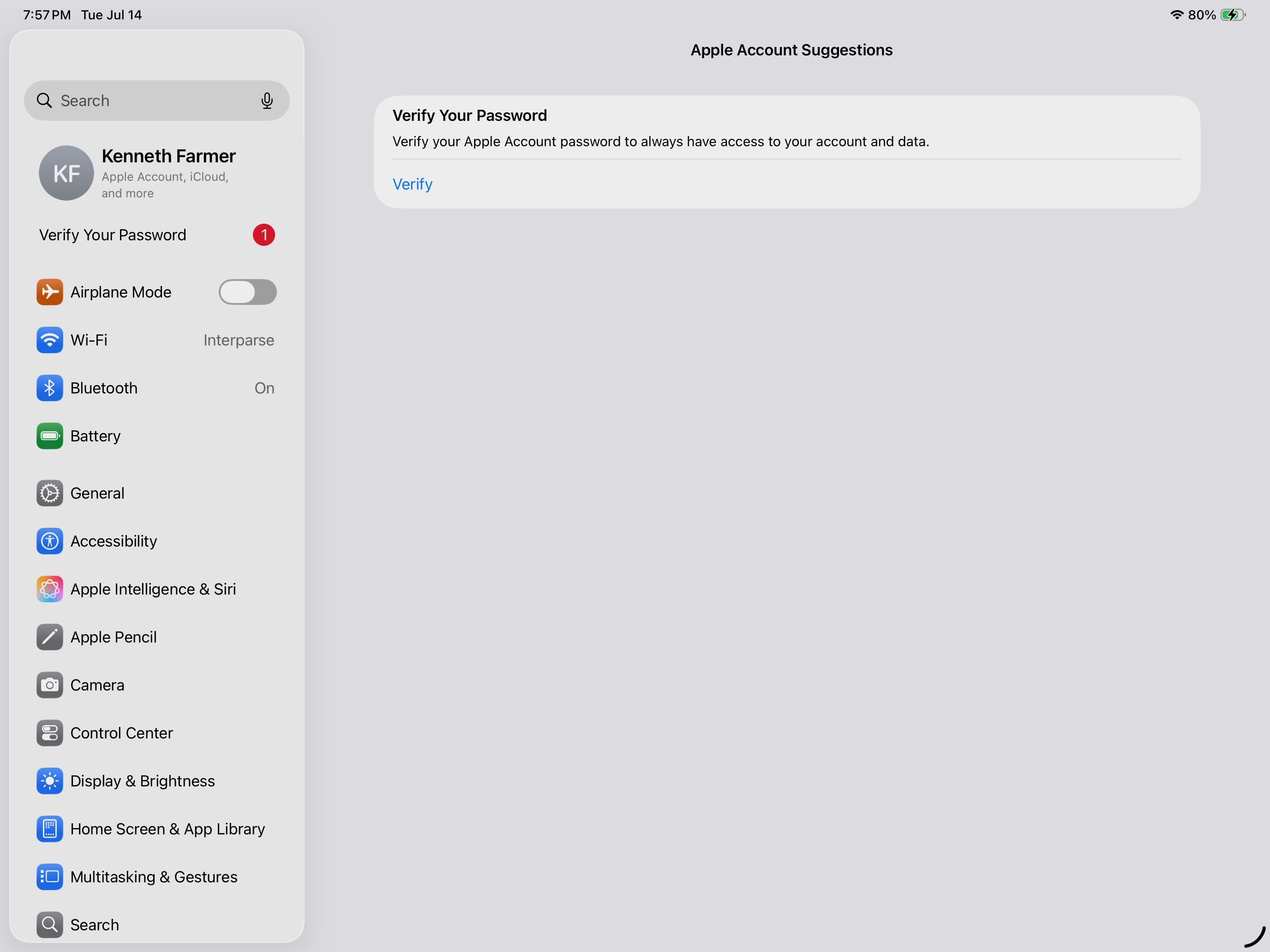Viewport: 1270px width, 952px height.
Task: Tap the Display & Brightness icon
Action: click(x=49, y=781)
